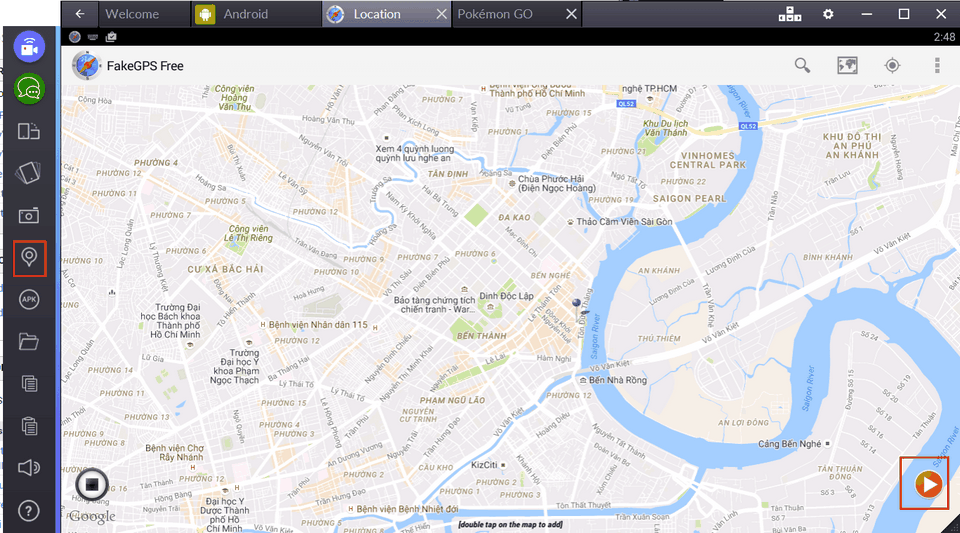Open the green chat bubbles icon
Screen dimensions: 960x533
[29, 89]
